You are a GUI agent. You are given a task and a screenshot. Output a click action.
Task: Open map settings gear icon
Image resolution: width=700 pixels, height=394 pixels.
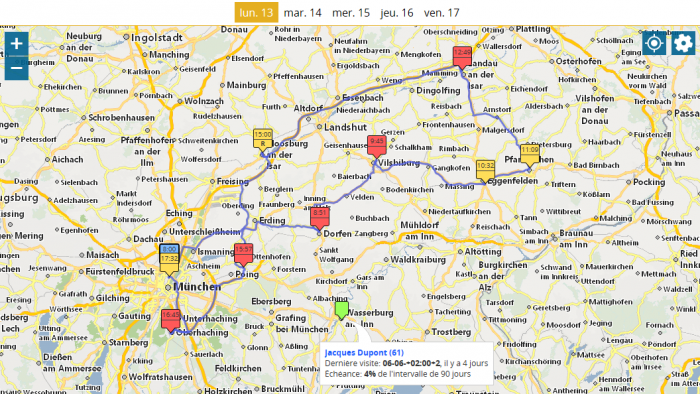[x=683, y=43]
